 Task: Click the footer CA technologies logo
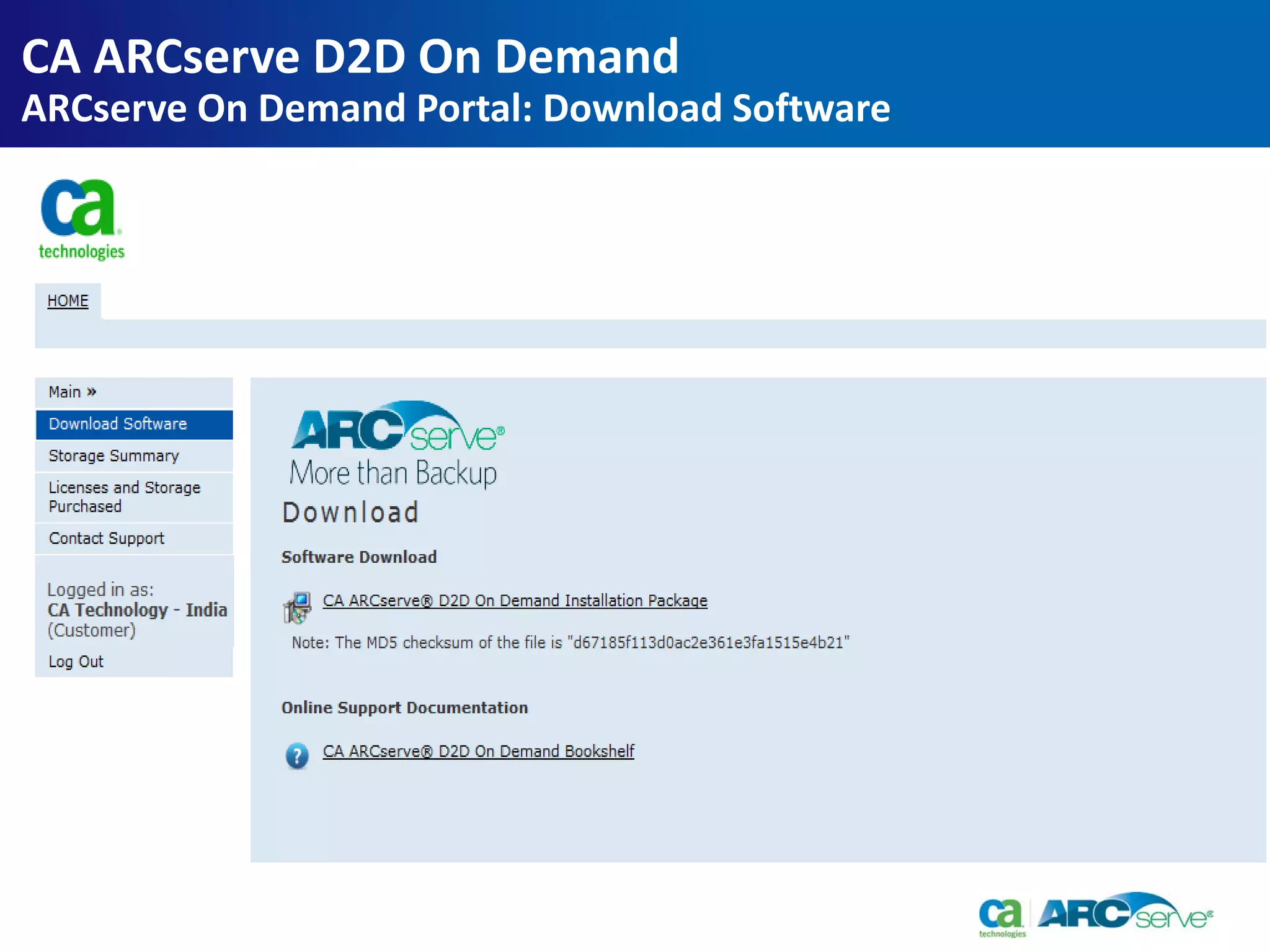tap(1001, 918)
